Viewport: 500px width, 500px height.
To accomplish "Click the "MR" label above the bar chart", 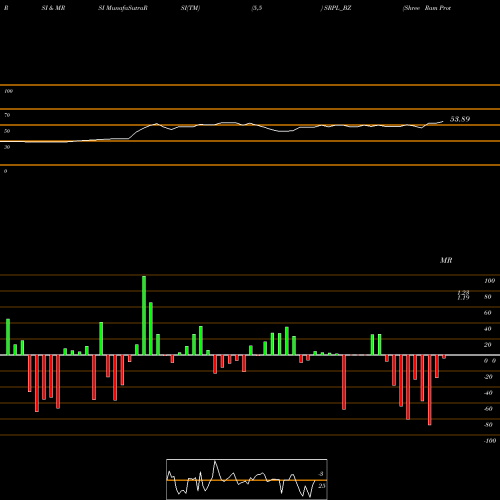I will (x=446, y=260).
